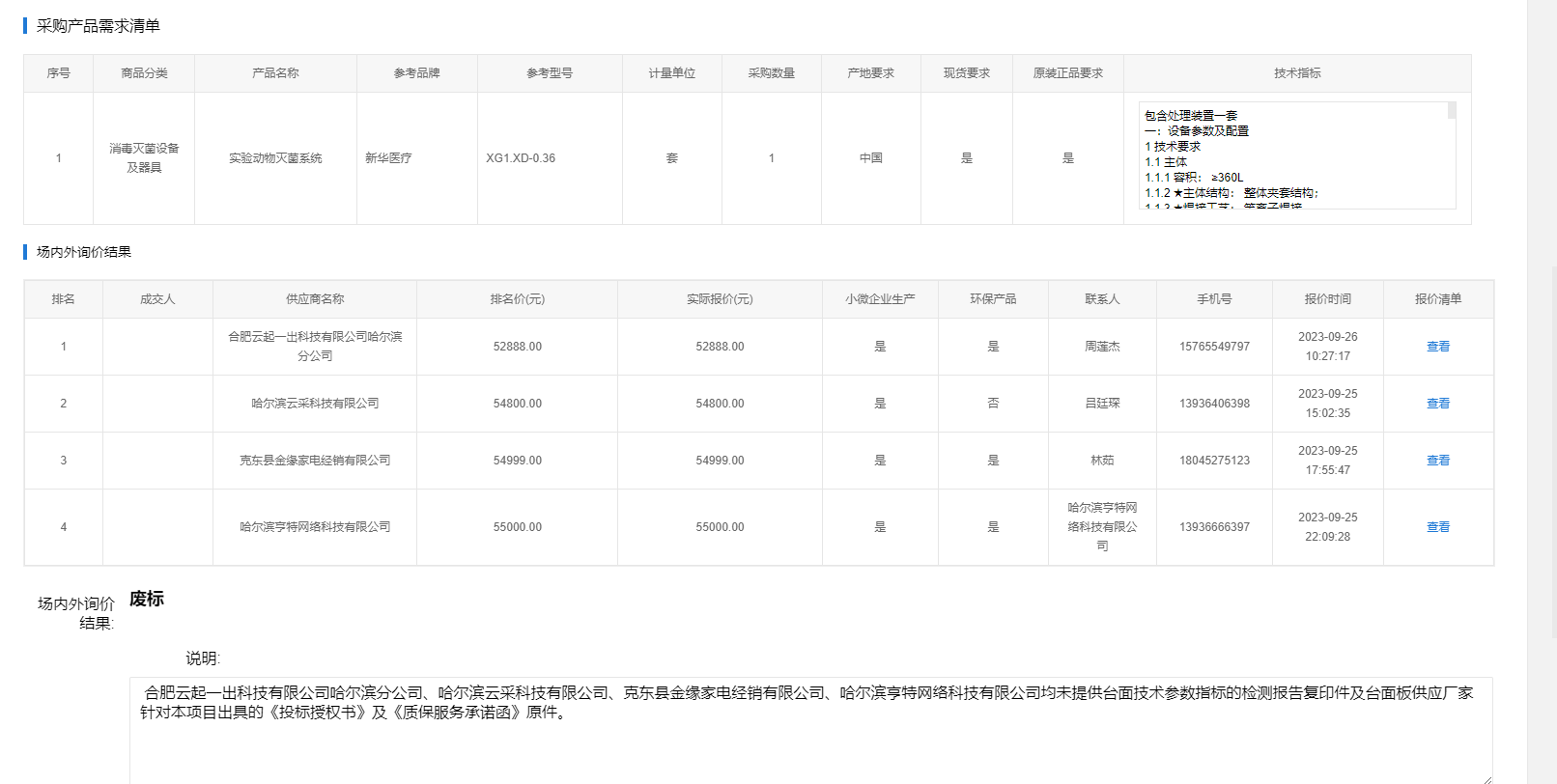
Task: Open 查看 link for 哈尔滨云采科技有限公司
Action: click(1437, 404)
